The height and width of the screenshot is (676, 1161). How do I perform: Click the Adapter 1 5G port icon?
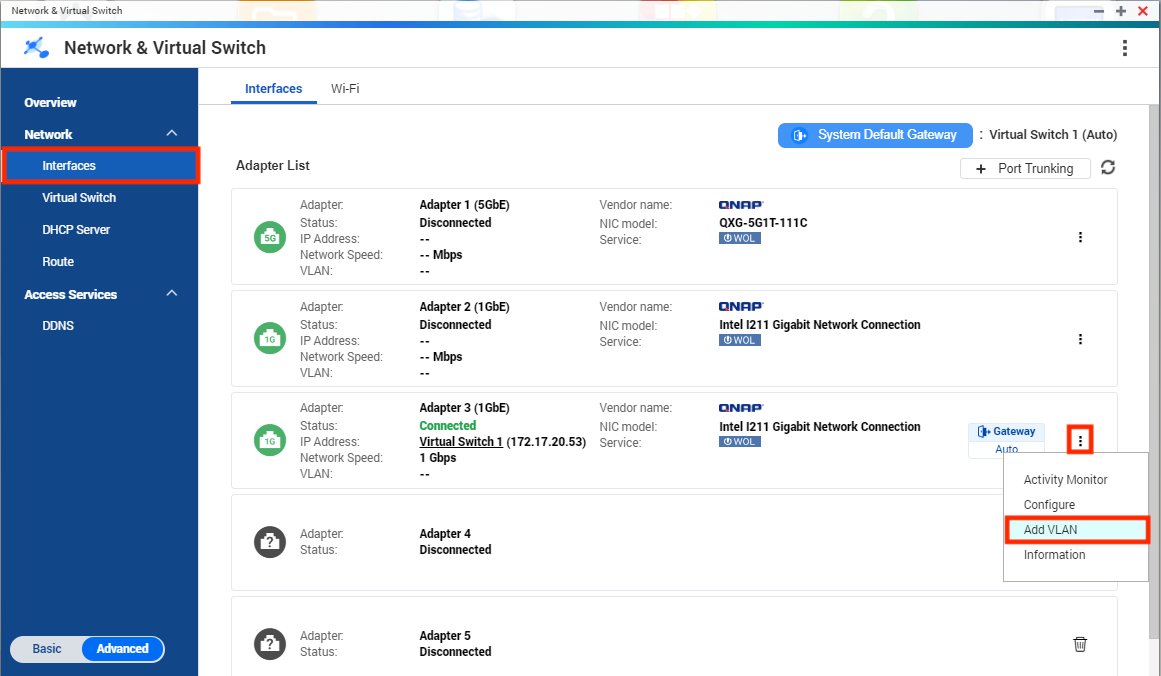(270, 238)
